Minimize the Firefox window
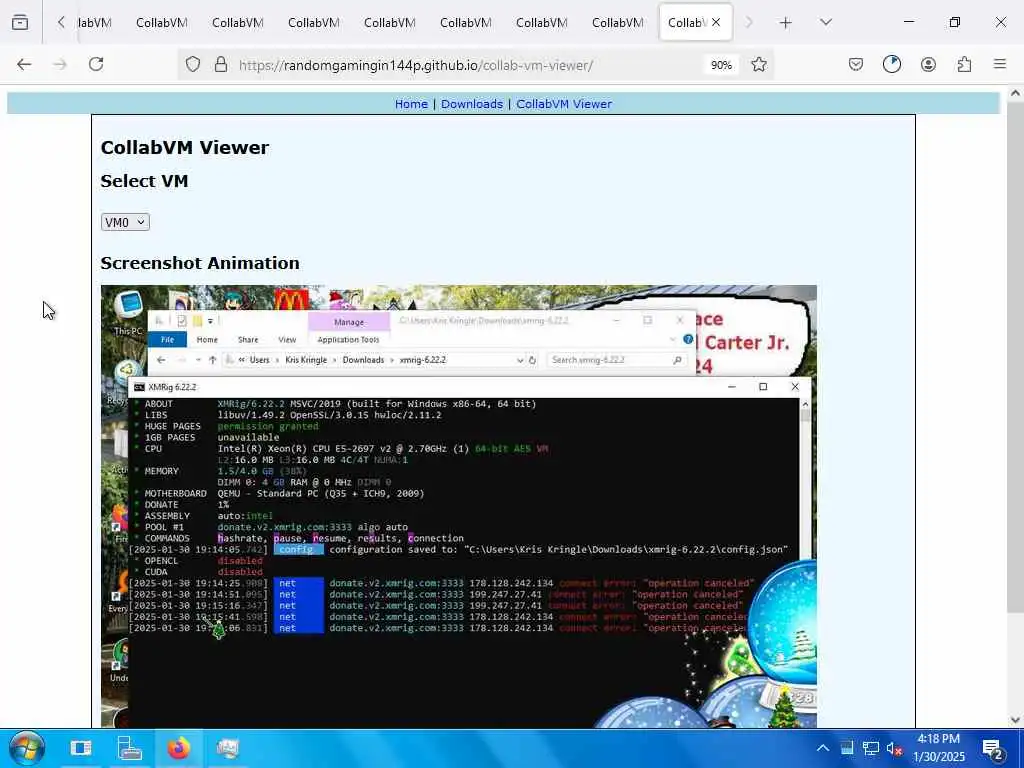Viewport: 1024px width, 768px height. tap(908, 22)
